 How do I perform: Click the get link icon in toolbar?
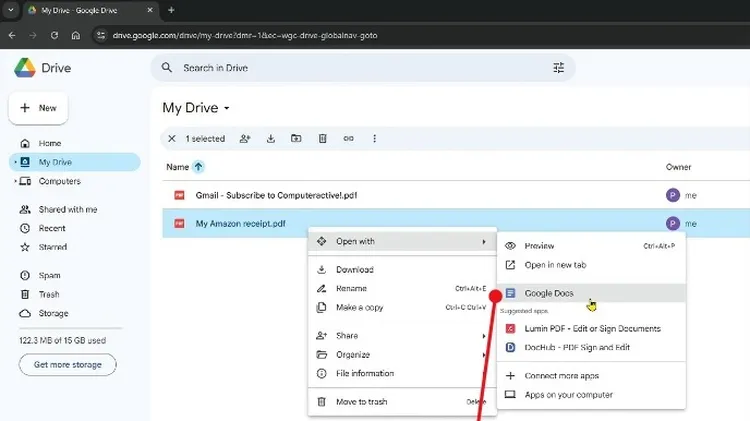pyautogui.click(x=349, y=139)
